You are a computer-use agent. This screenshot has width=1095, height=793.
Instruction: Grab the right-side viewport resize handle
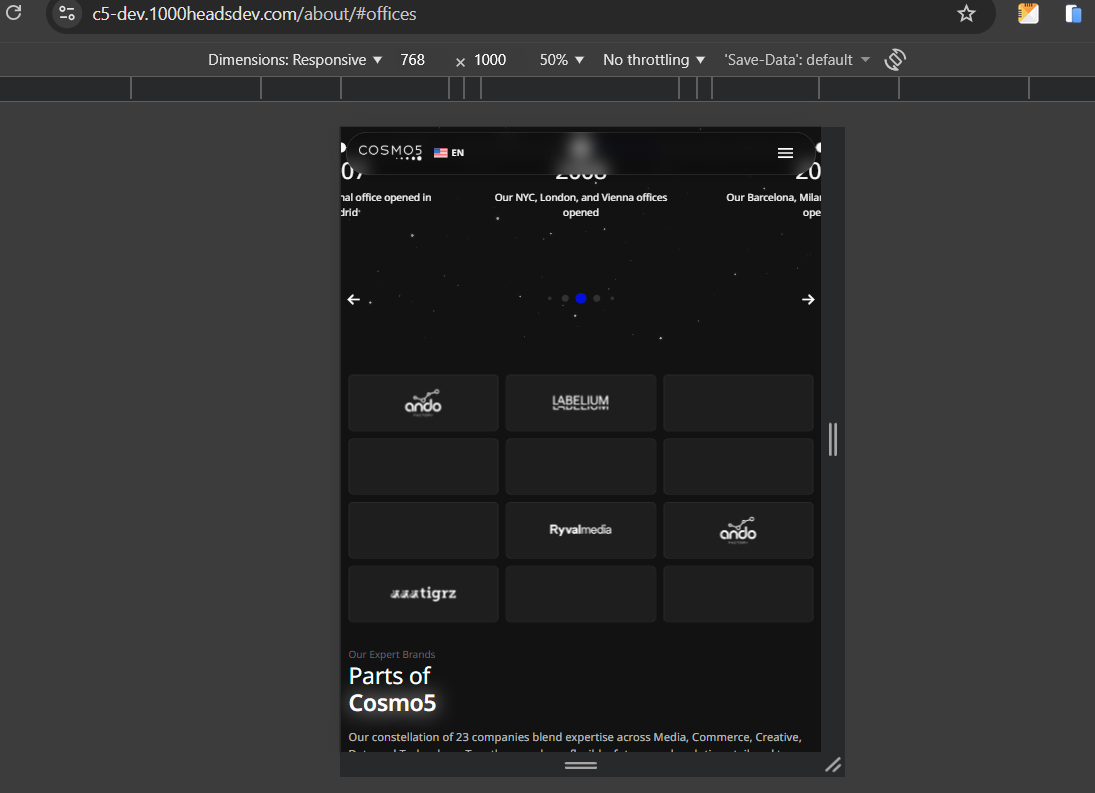(832, 439)
